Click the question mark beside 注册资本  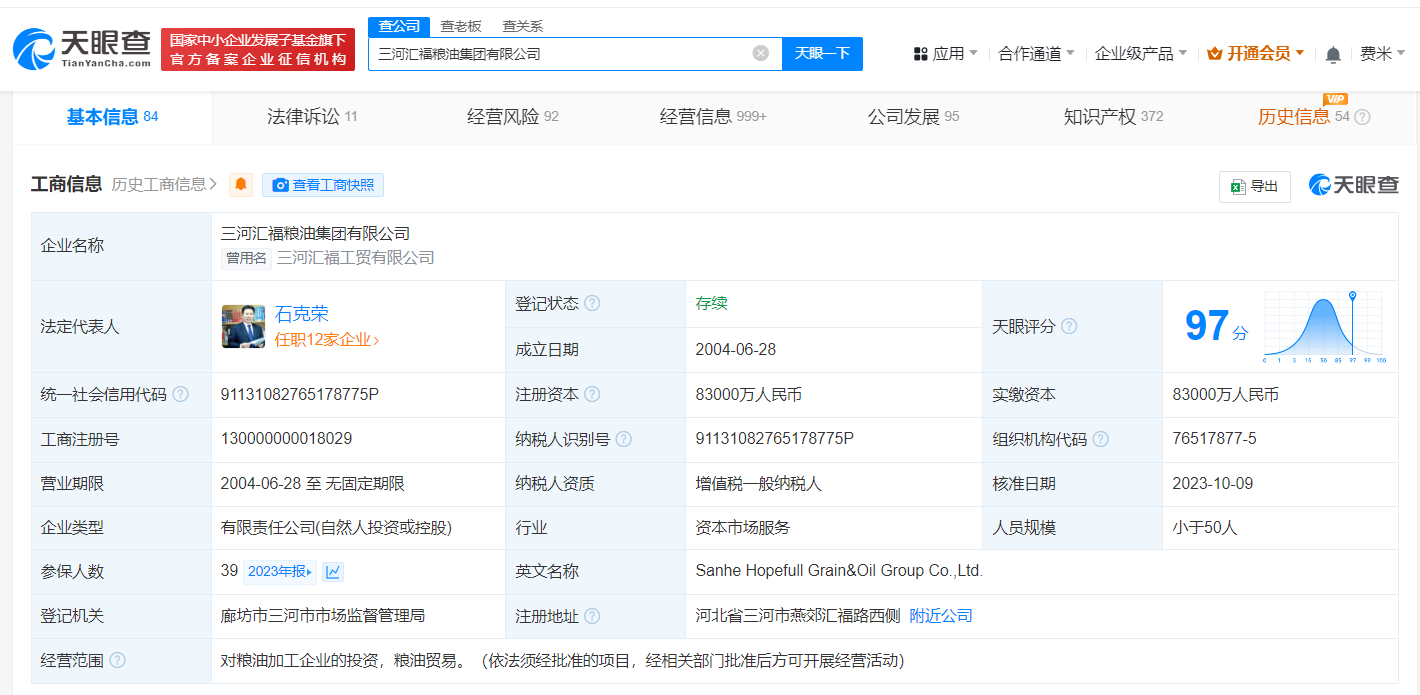point(592,394)
